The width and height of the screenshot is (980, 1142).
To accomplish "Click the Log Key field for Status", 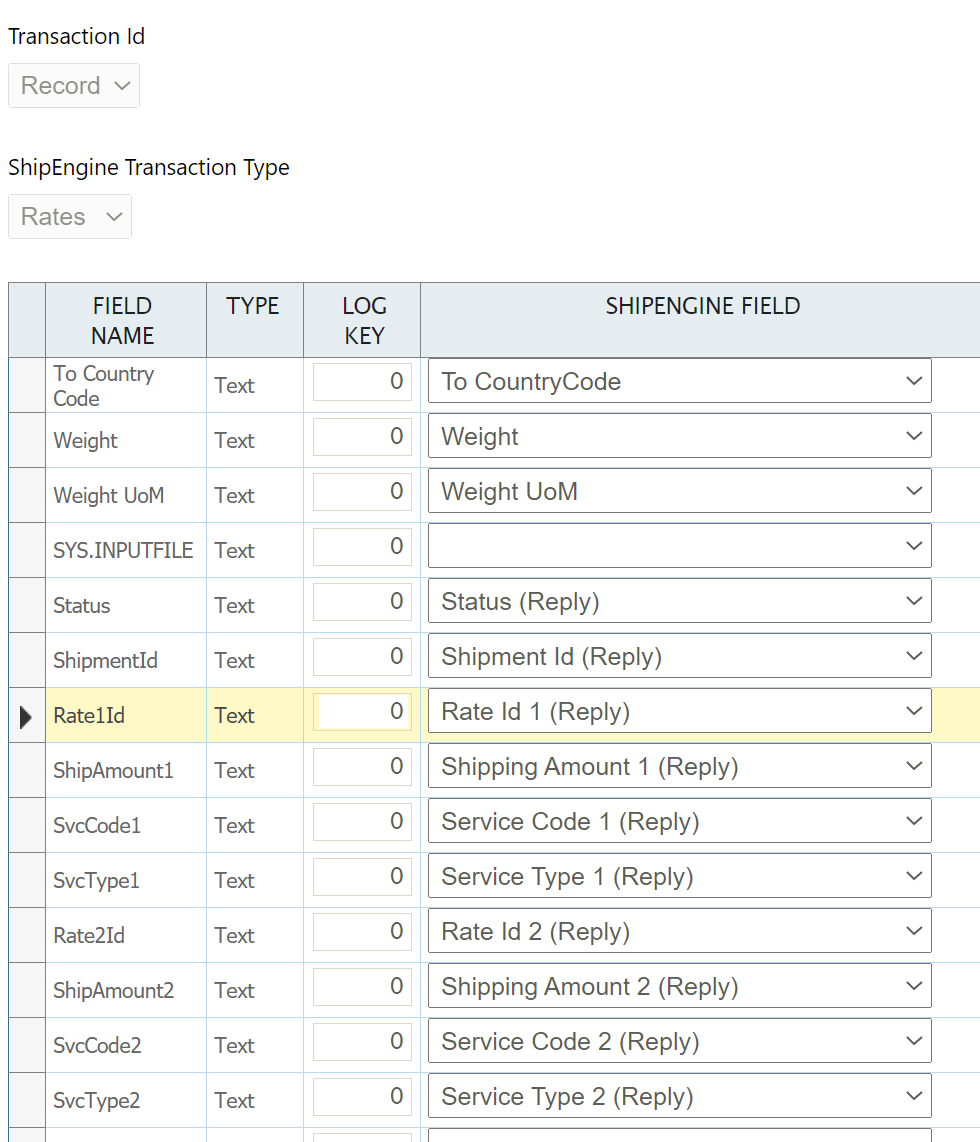I will tap(362, 602).
